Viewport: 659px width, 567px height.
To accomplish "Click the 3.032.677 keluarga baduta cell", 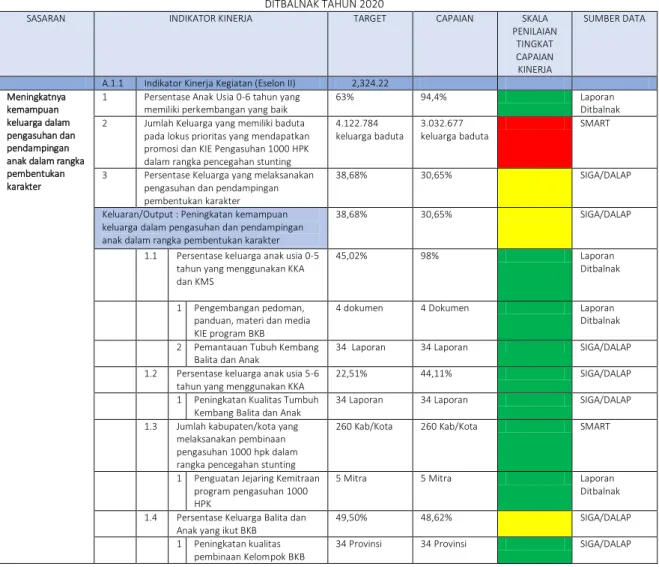I will pyautogui.click(x=455, y=142).
